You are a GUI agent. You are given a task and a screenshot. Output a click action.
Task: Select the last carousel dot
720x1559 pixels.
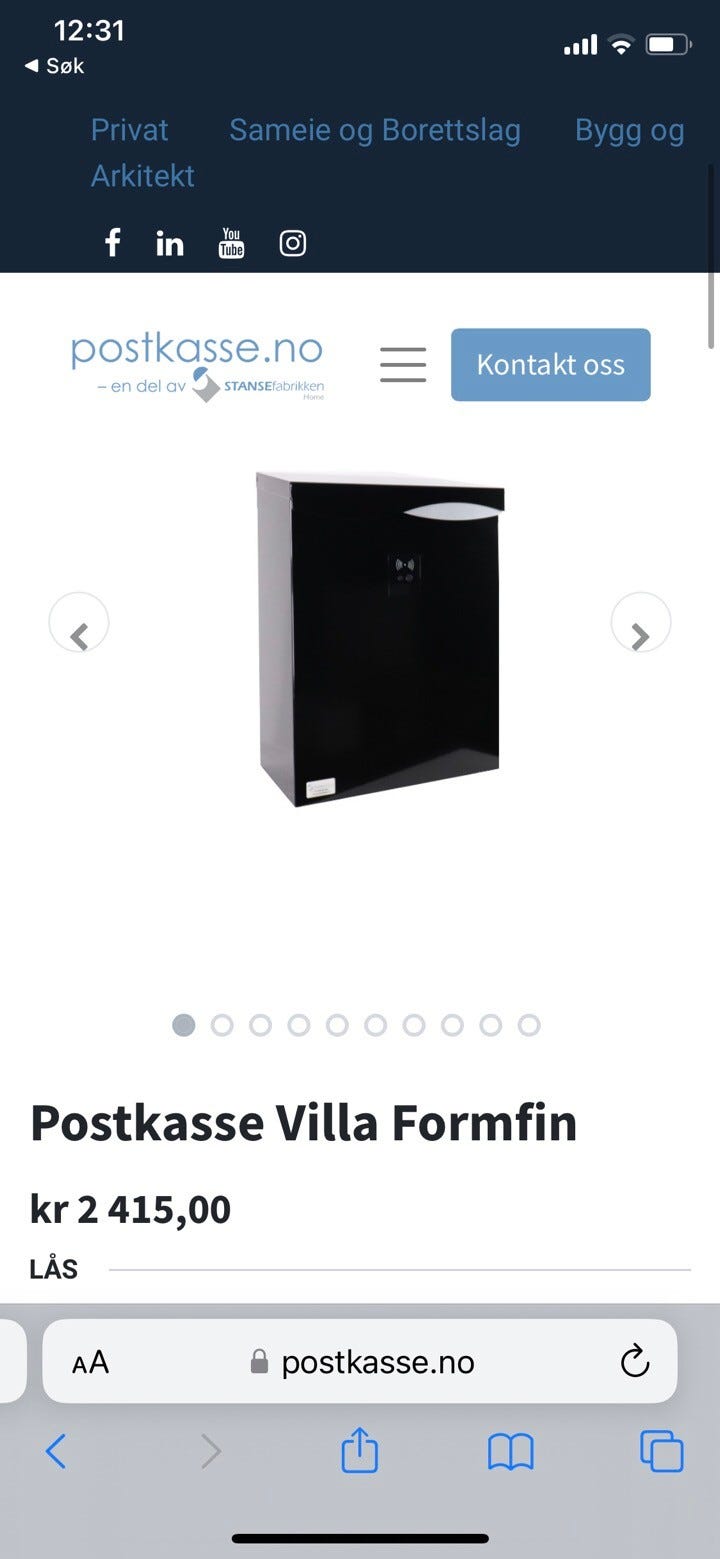point(529,1025)
